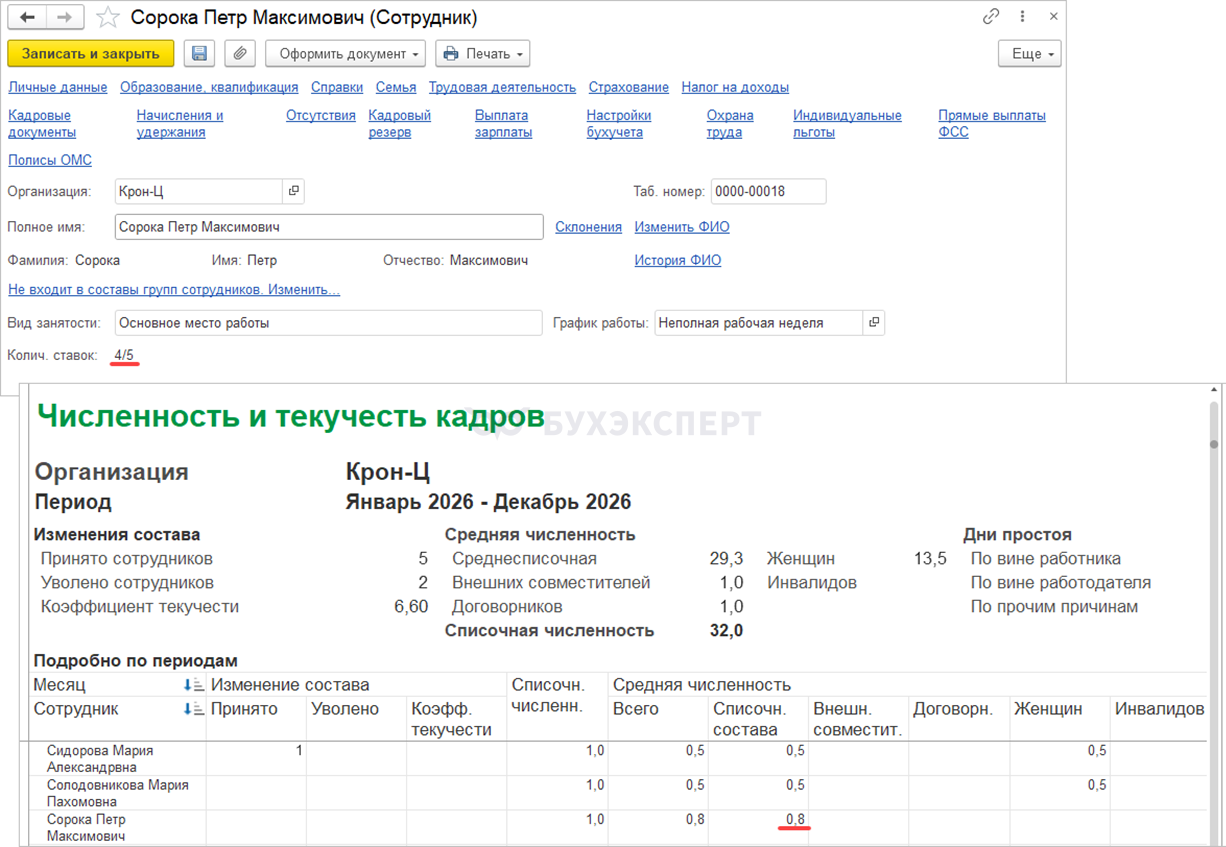Open the Крон-Ц organization card icon

294,191
